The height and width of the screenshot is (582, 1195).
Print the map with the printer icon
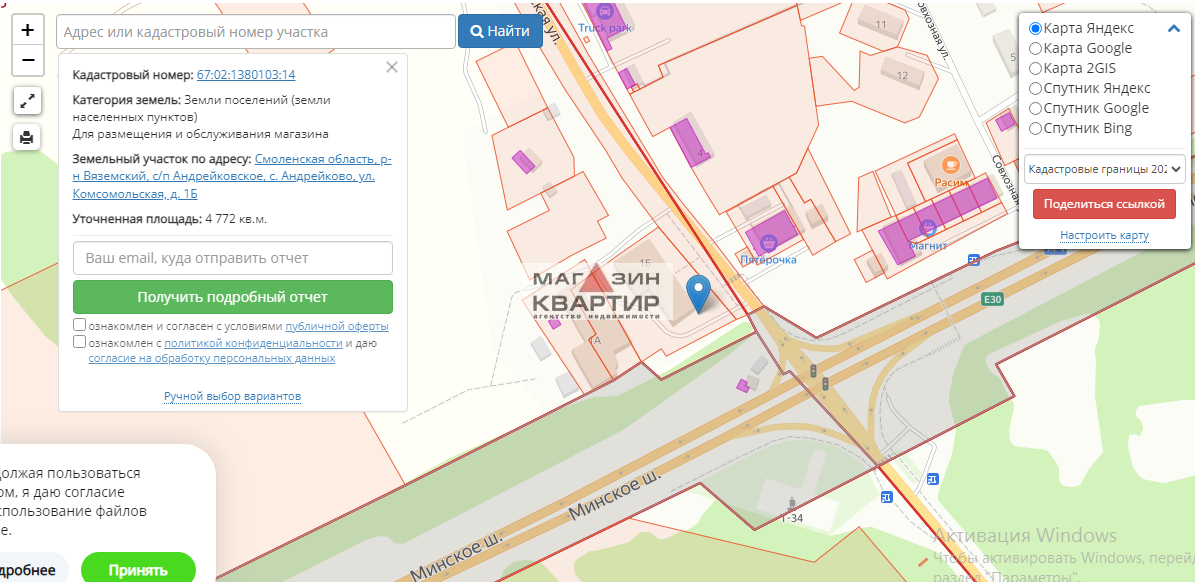(28, 137)
